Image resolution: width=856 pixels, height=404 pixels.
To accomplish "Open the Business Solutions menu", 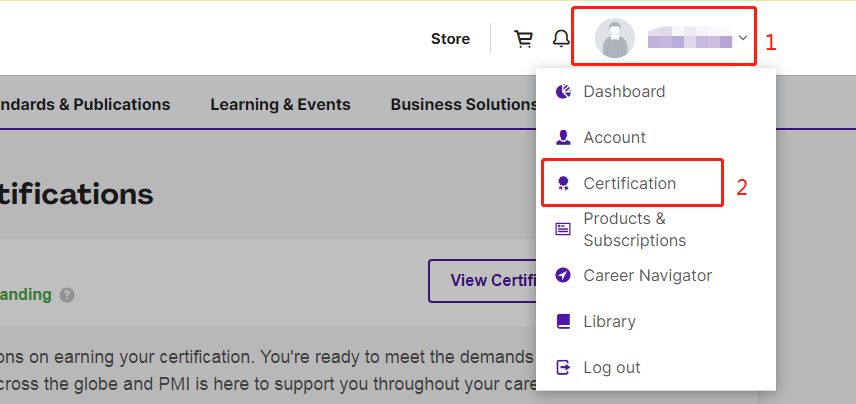I will point(463,104).
